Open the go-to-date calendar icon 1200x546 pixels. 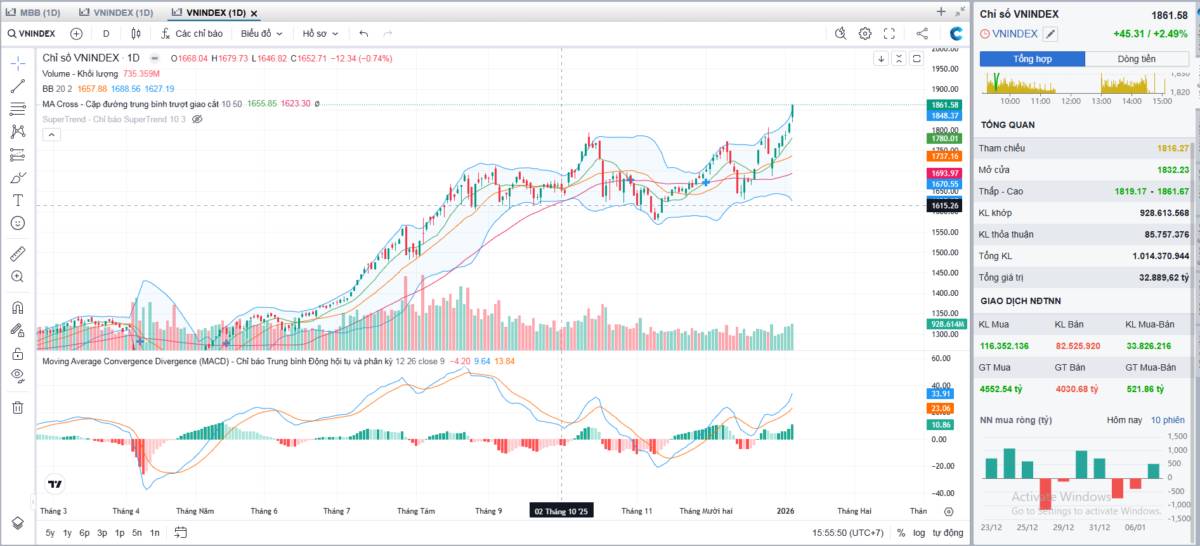tap(181, 532)
